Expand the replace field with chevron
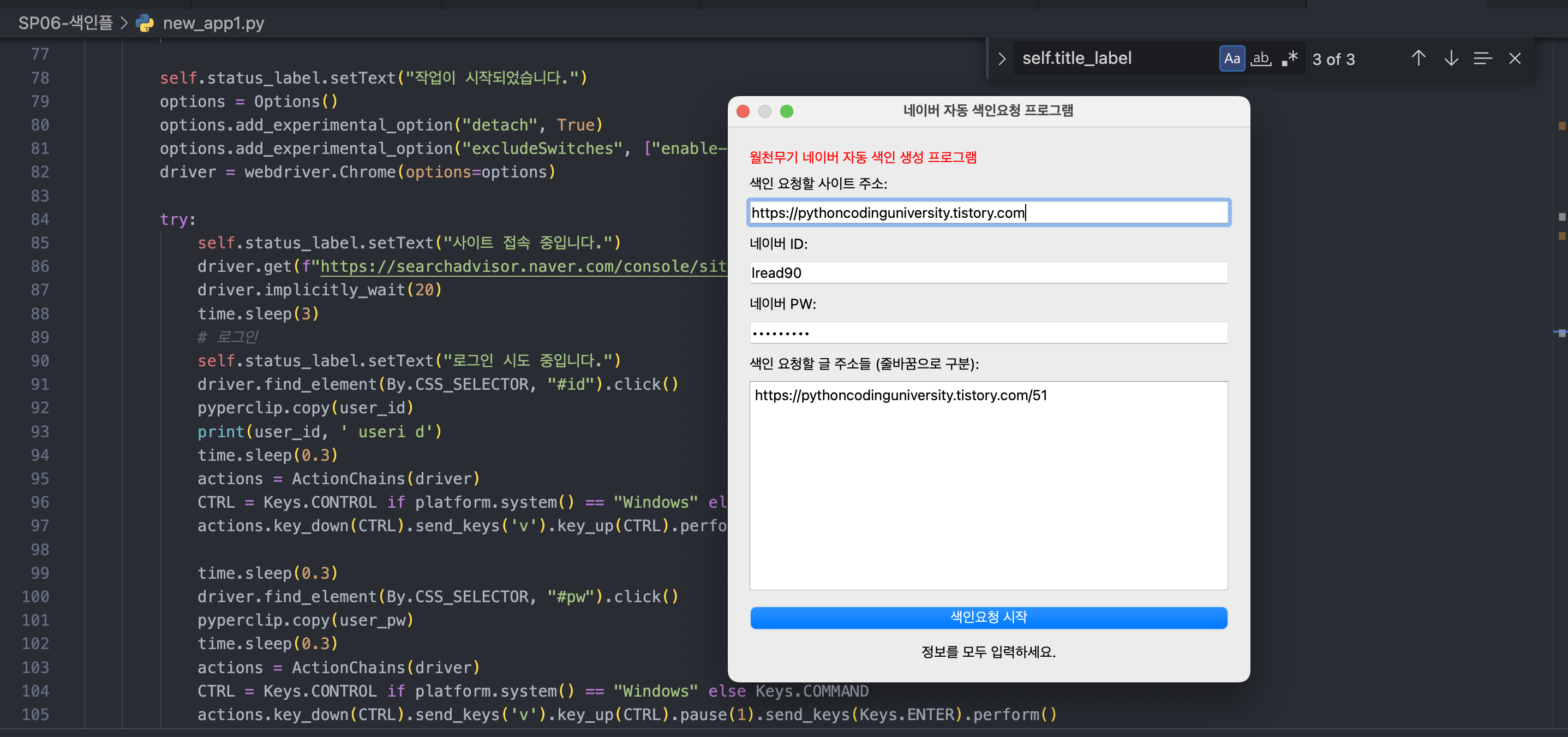 click(x=1001, y=58)
